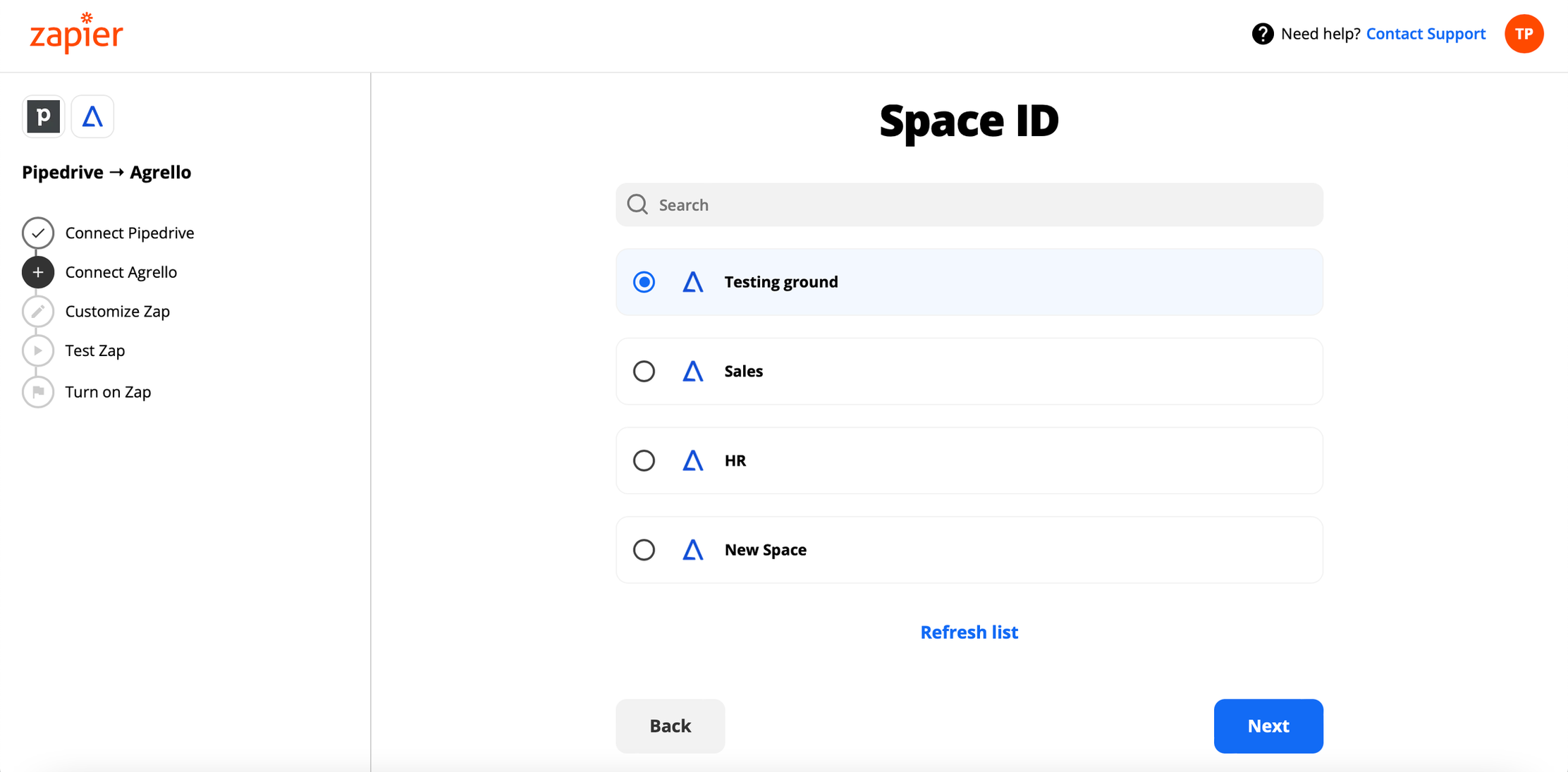Select the HR radio button
Viewport: 1568px width, 772px height.
[644, 460]
